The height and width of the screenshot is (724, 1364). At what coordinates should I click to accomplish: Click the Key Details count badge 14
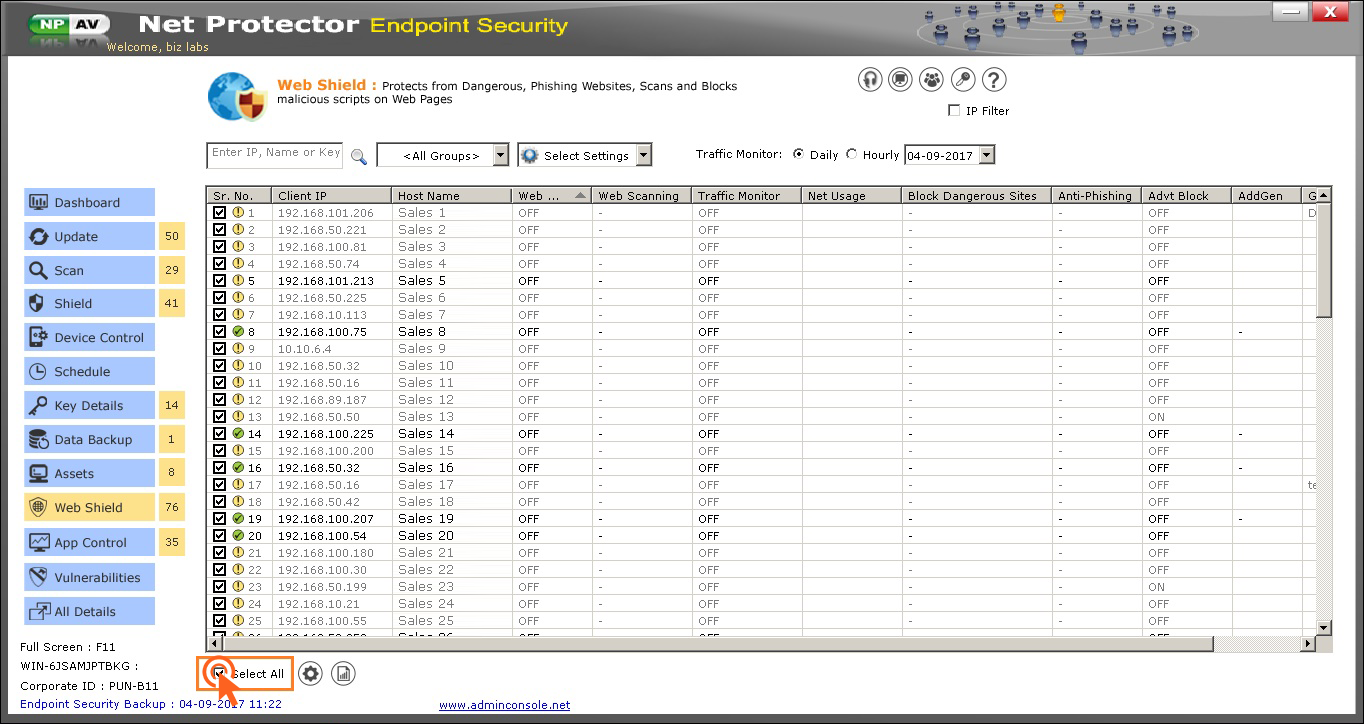pos(172,405)
